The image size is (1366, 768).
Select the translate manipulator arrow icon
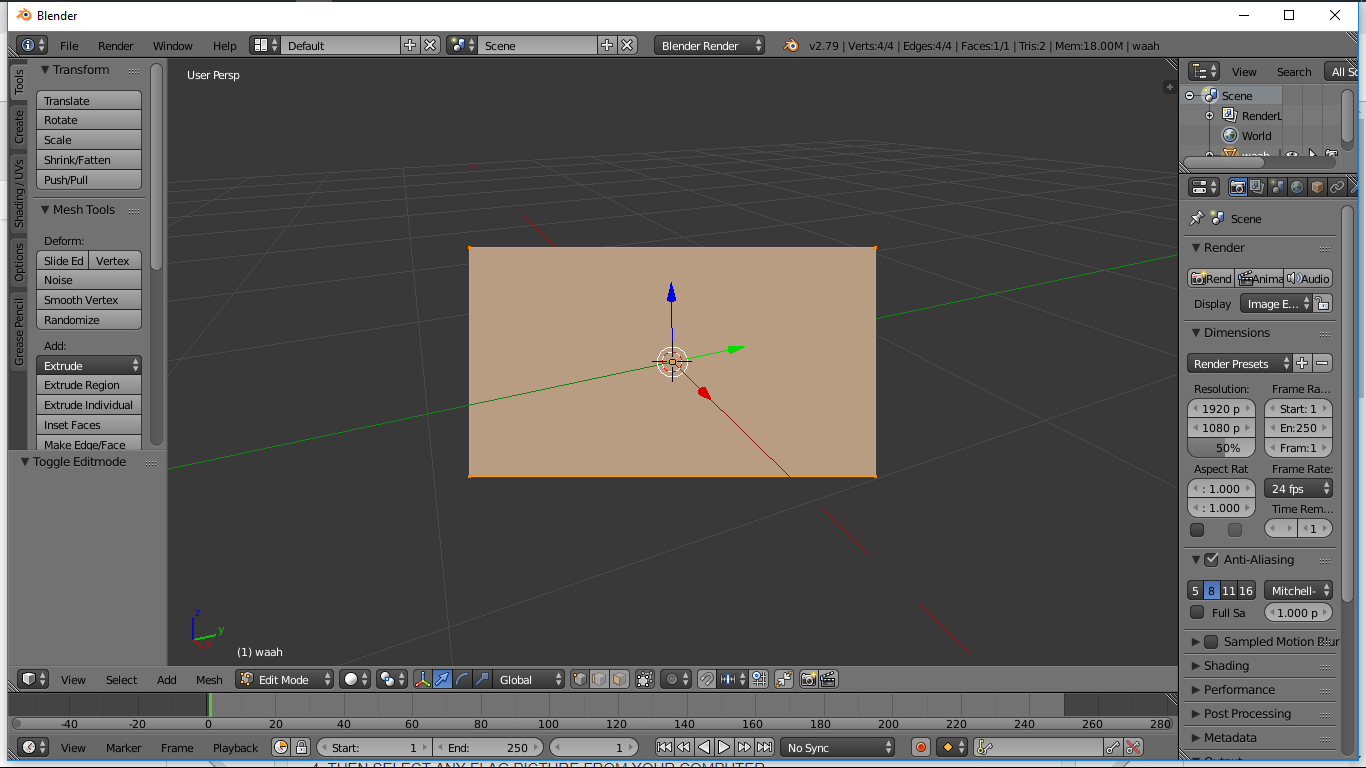pos(443,679)
